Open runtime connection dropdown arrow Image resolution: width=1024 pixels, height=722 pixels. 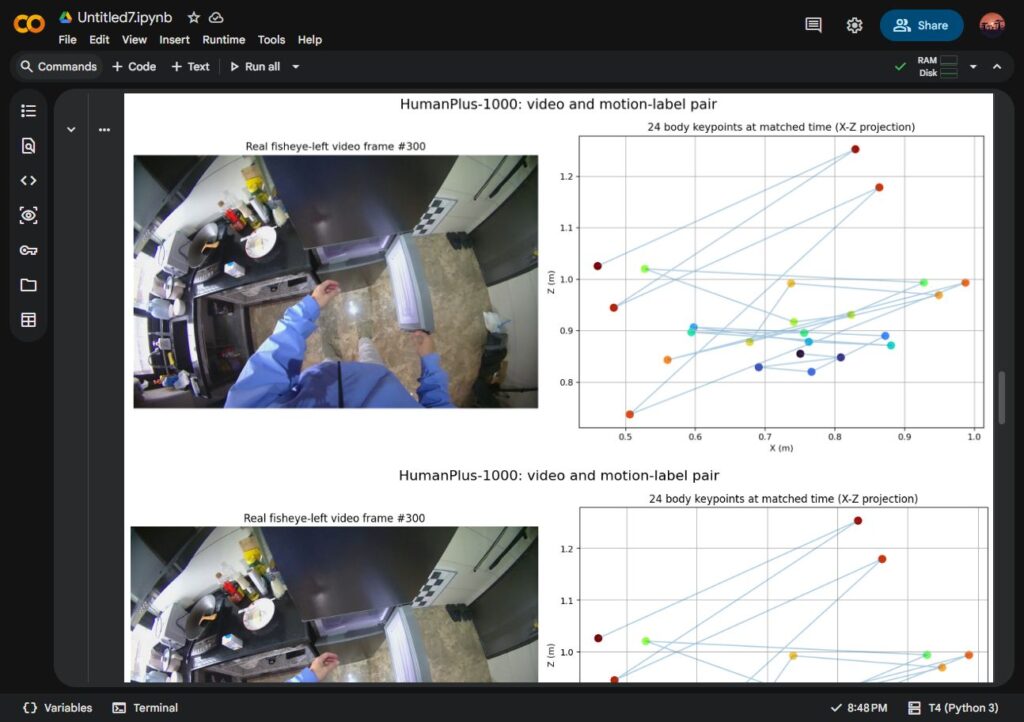[x=973, y=67]
